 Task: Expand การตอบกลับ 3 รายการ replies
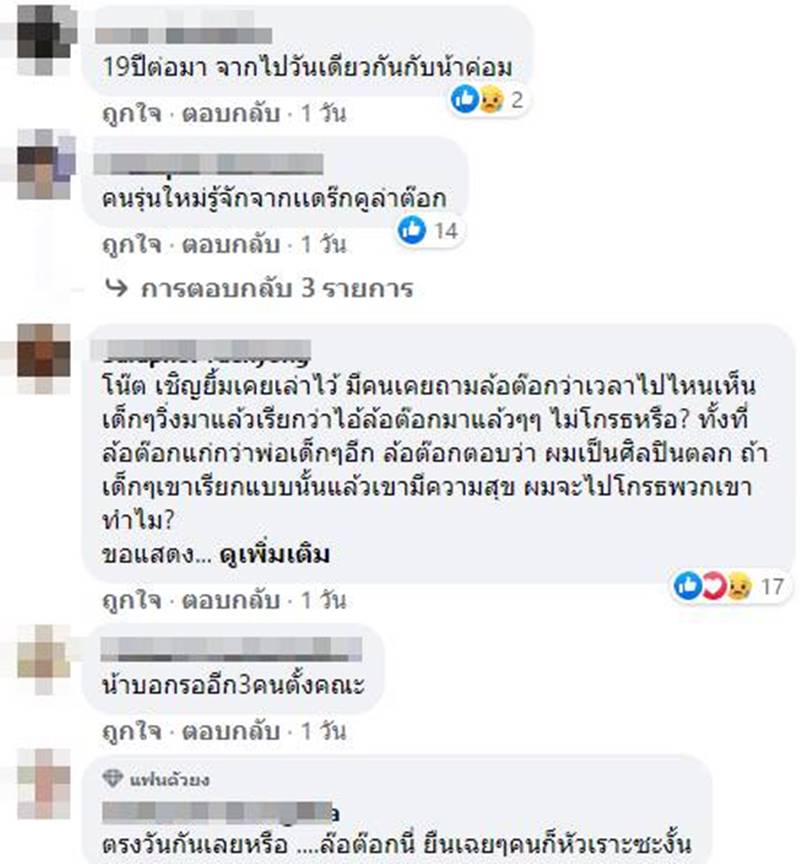[x=277, y=288]
